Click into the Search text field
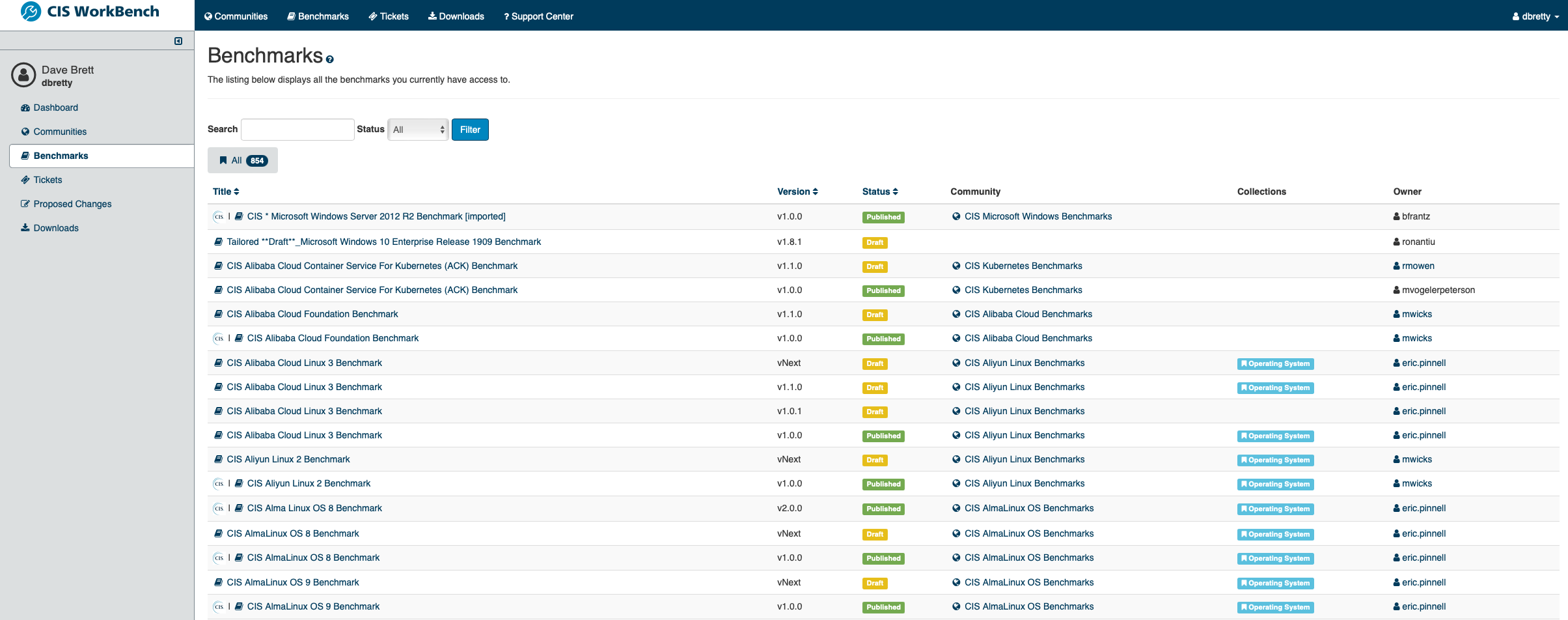Screen dimensions: 1568x620 pos(297,130)
